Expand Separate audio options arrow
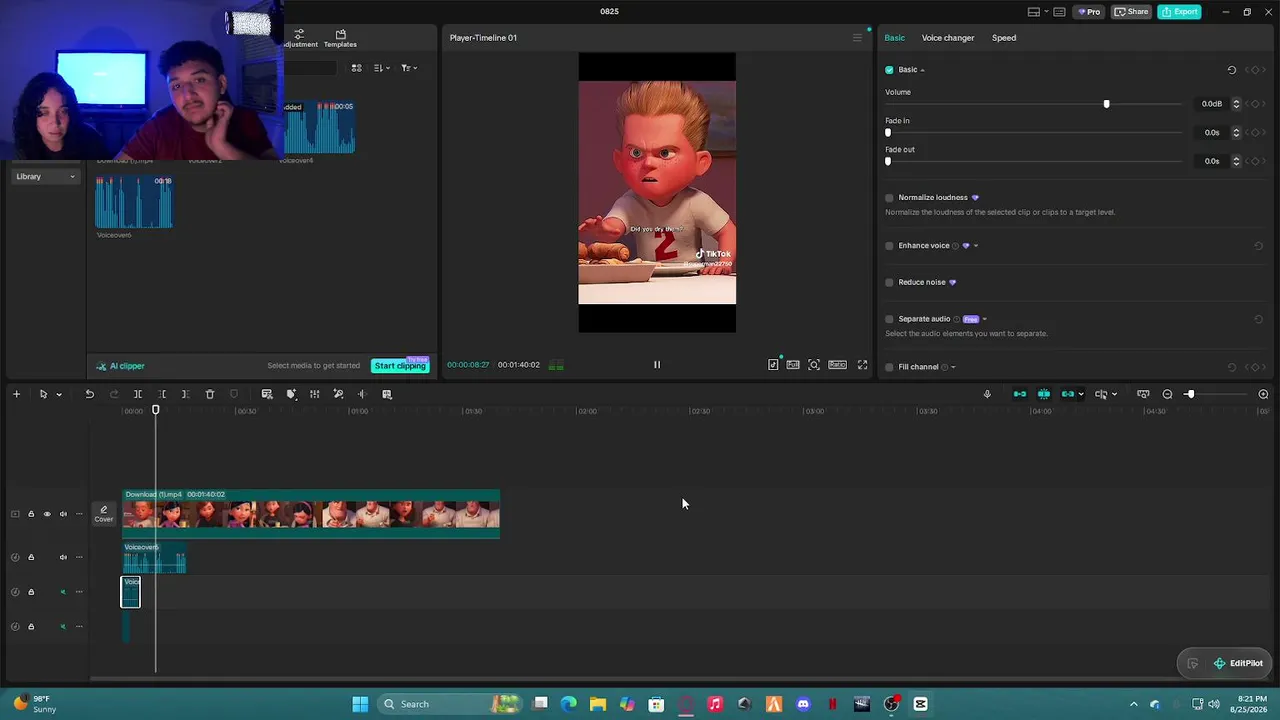 pos(985,319)
